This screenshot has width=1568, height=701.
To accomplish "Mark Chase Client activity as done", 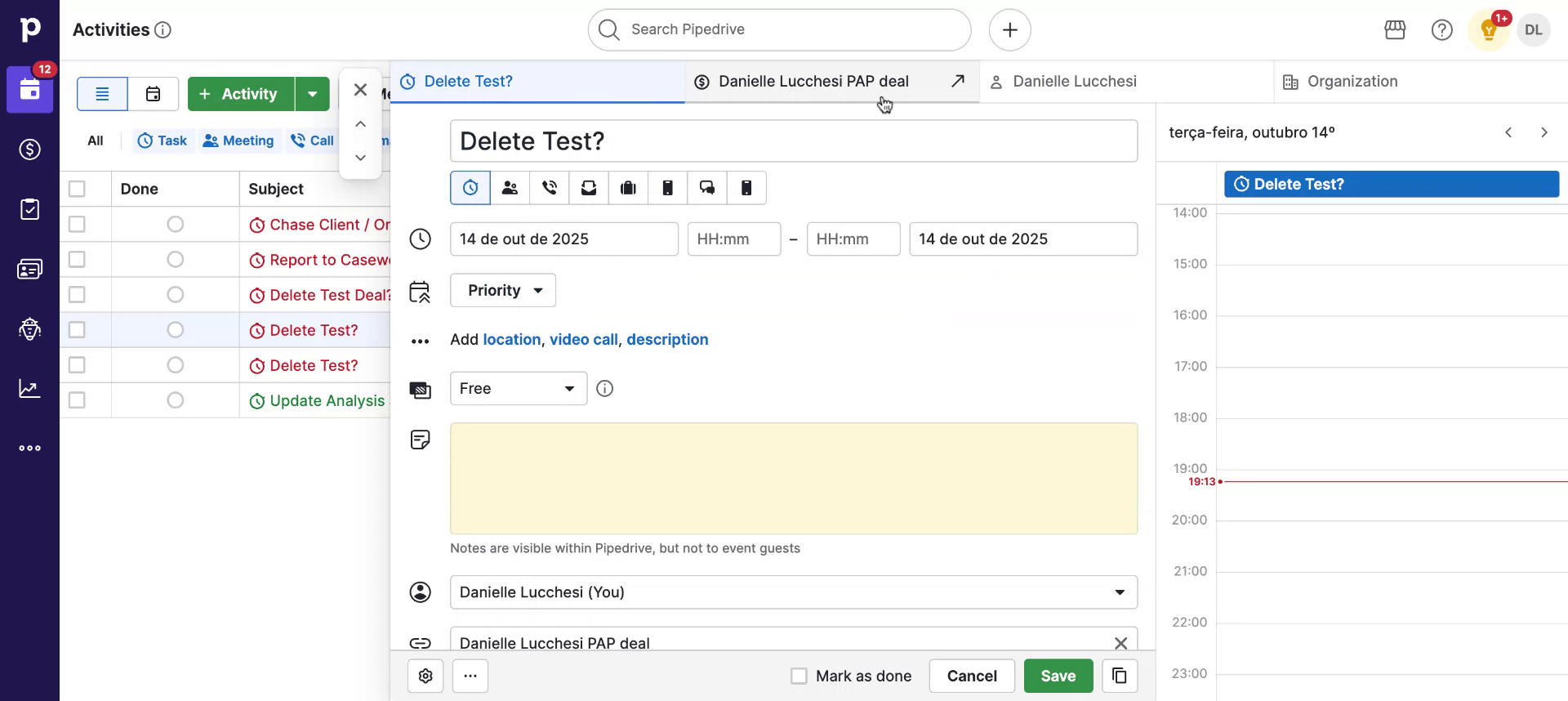I will point(175,224).
